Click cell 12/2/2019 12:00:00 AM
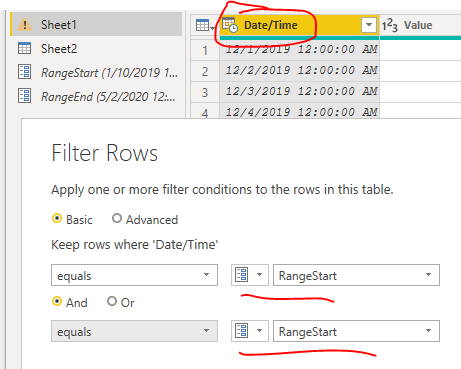Screen dimensions: 461x369 point(300,71)
